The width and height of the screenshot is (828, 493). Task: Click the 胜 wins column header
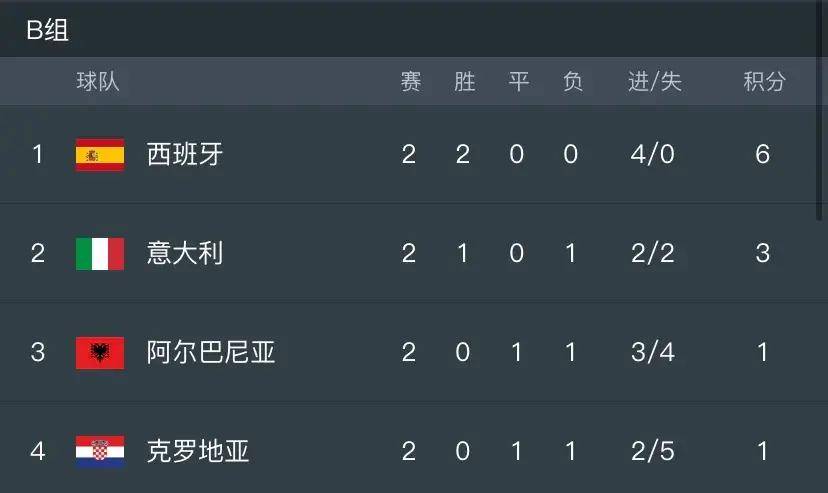pos(464,82)
